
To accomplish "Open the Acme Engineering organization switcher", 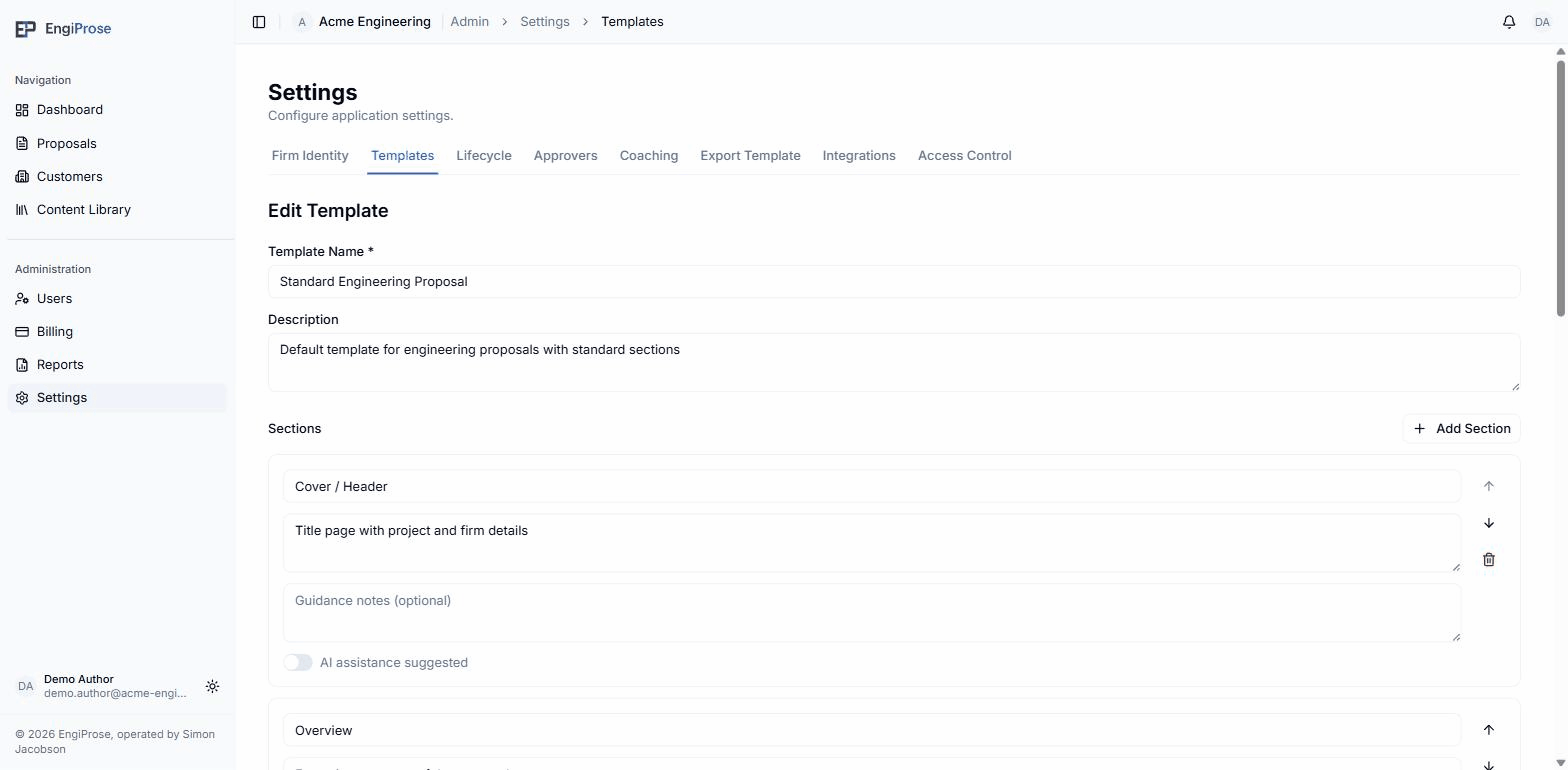I will pos(362,22).
